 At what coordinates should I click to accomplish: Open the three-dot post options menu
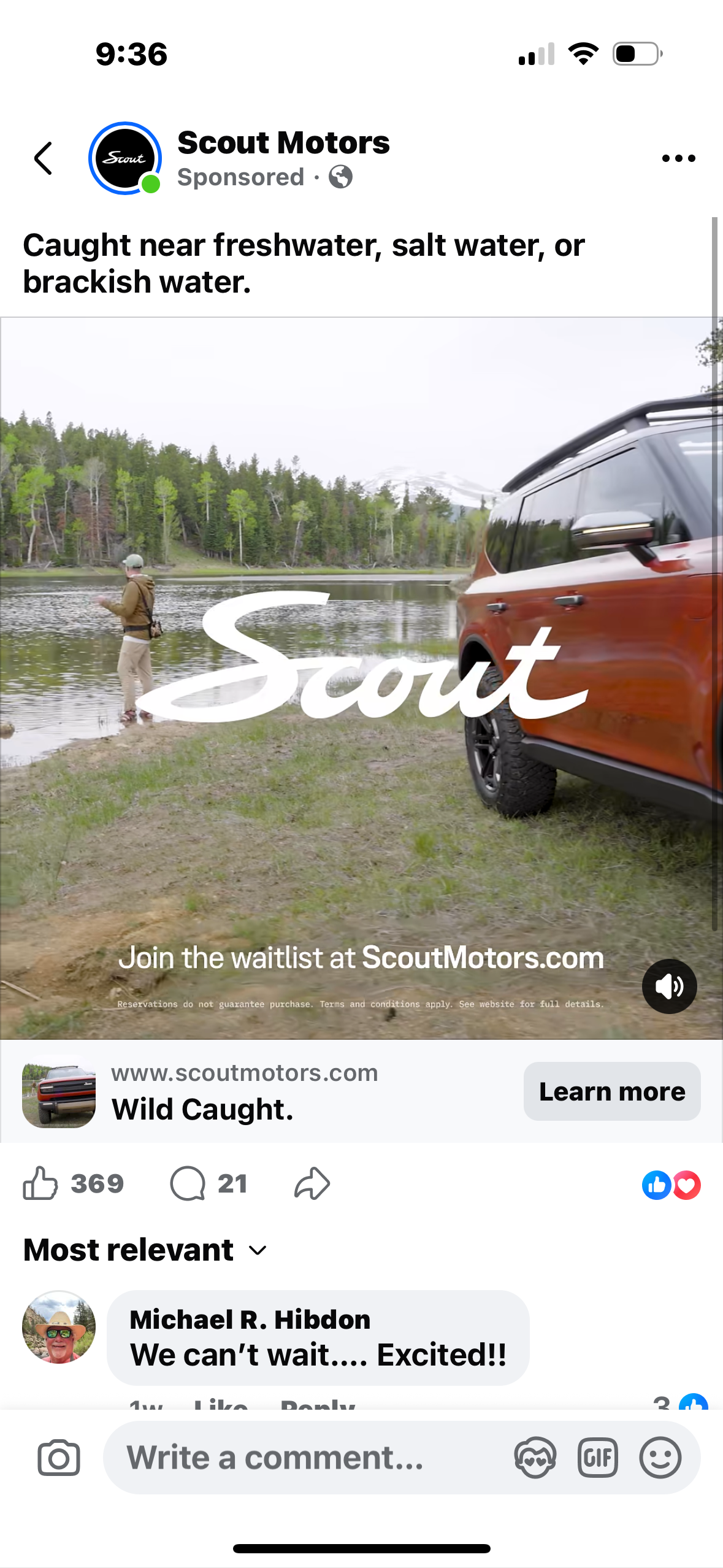[x=678, y=158]
